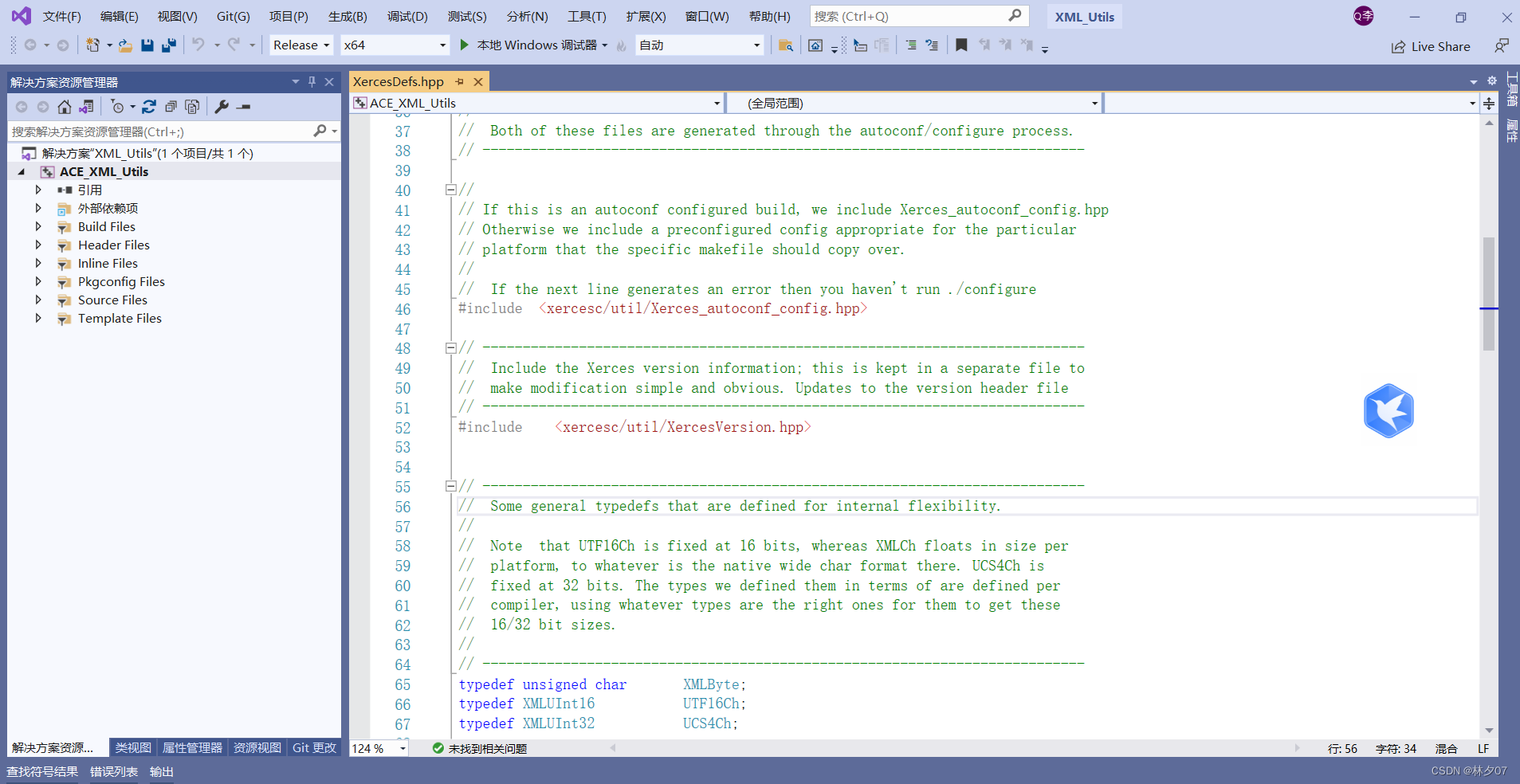Open the 生成(B) build menu
This screenshot has height=784, width=1520.
pos(348,17)
